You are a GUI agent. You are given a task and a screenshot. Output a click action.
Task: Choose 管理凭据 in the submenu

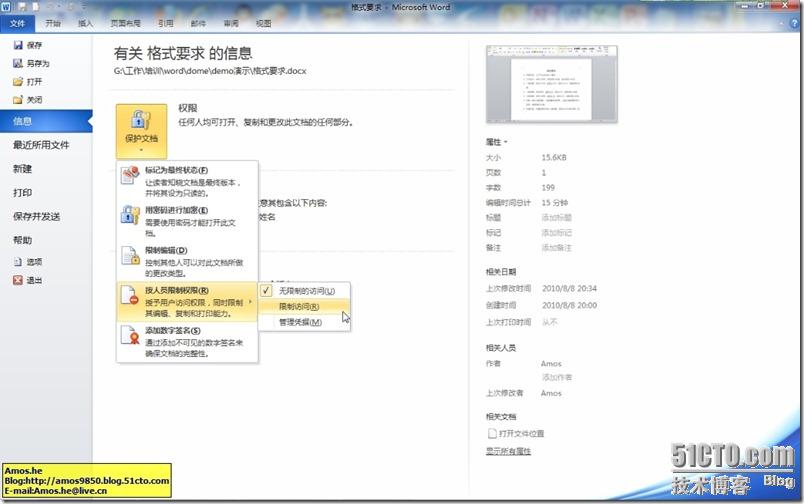pos(305,322)
